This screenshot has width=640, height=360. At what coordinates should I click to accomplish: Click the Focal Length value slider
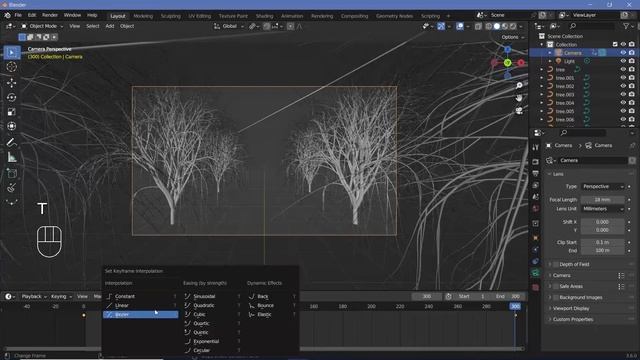click(603, 200)
